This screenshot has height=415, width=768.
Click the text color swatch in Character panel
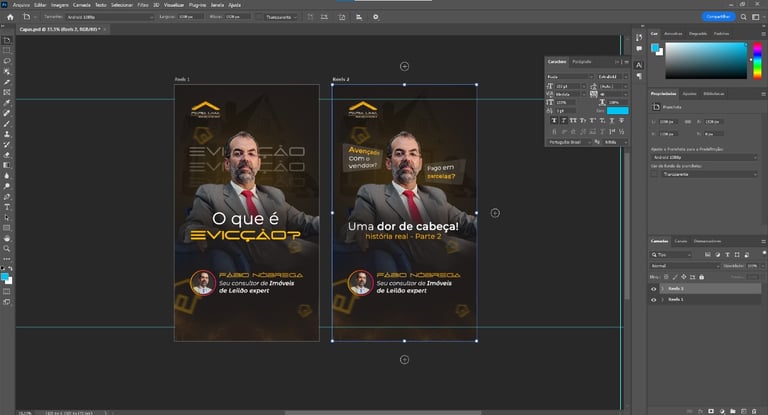pos(618,111)
